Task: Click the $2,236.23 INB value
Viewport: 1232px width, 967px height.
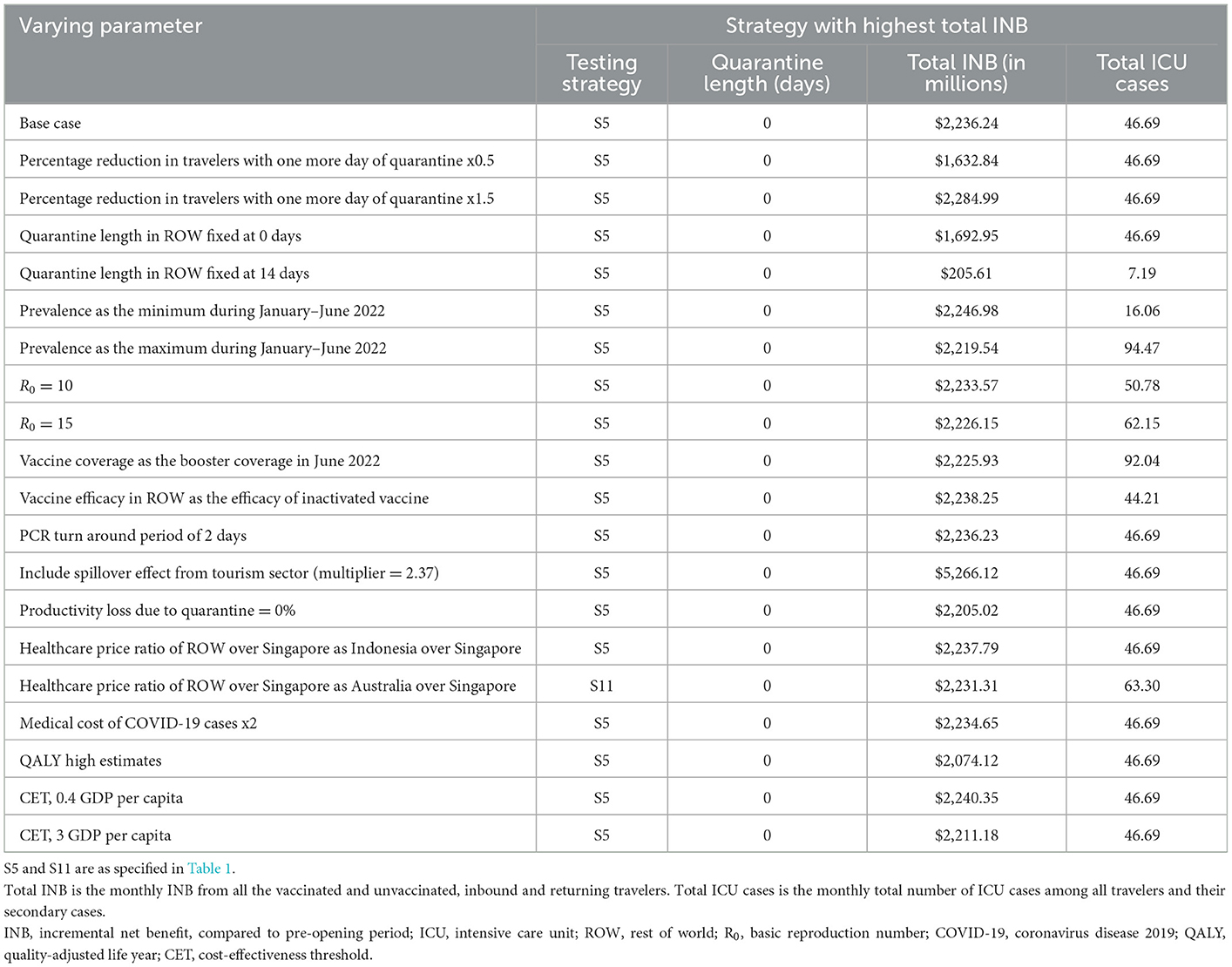Action: pyautogui.click(x=966, y=536)
